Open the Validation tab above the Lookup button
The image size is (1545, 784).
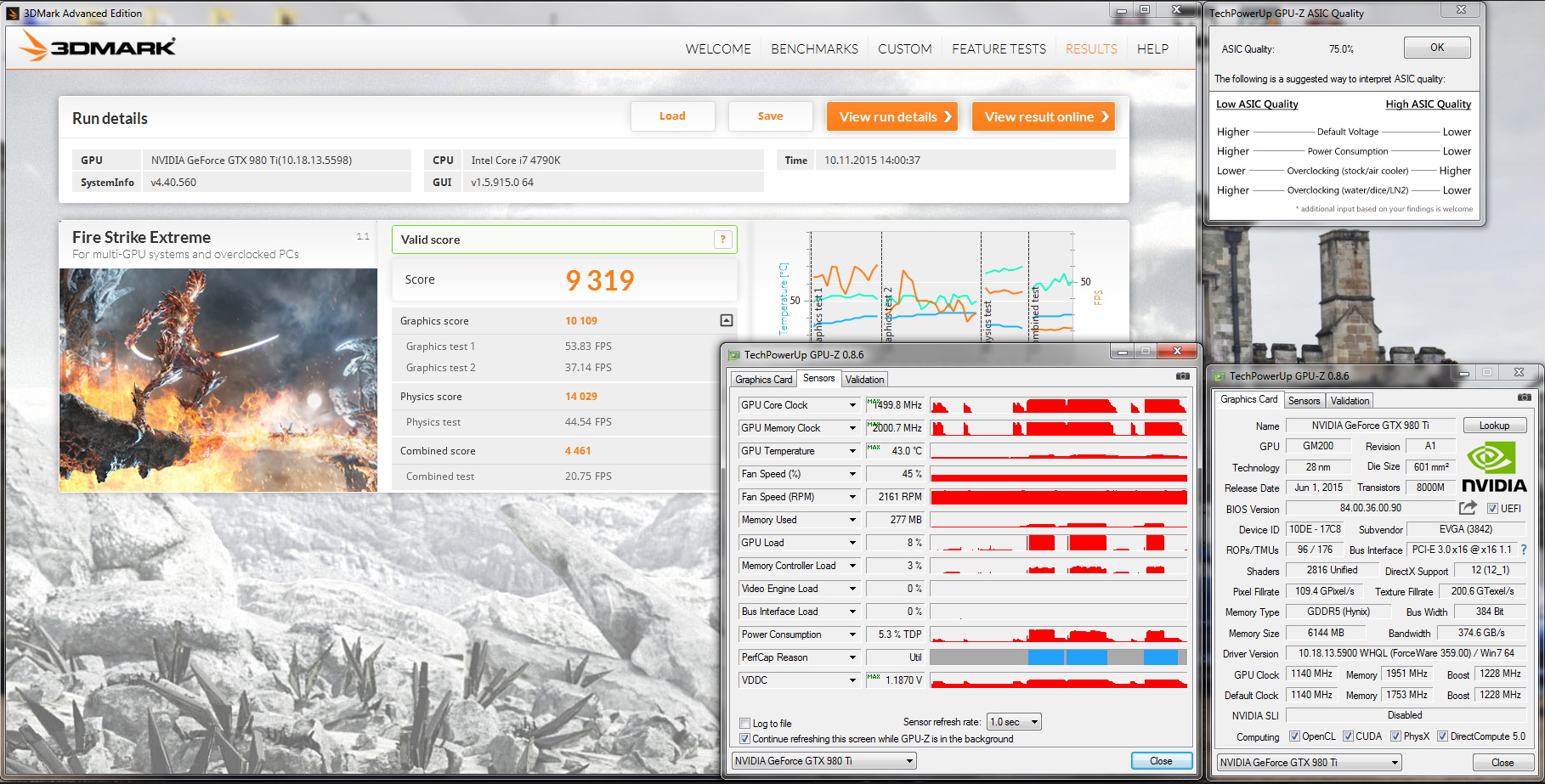1350,401
